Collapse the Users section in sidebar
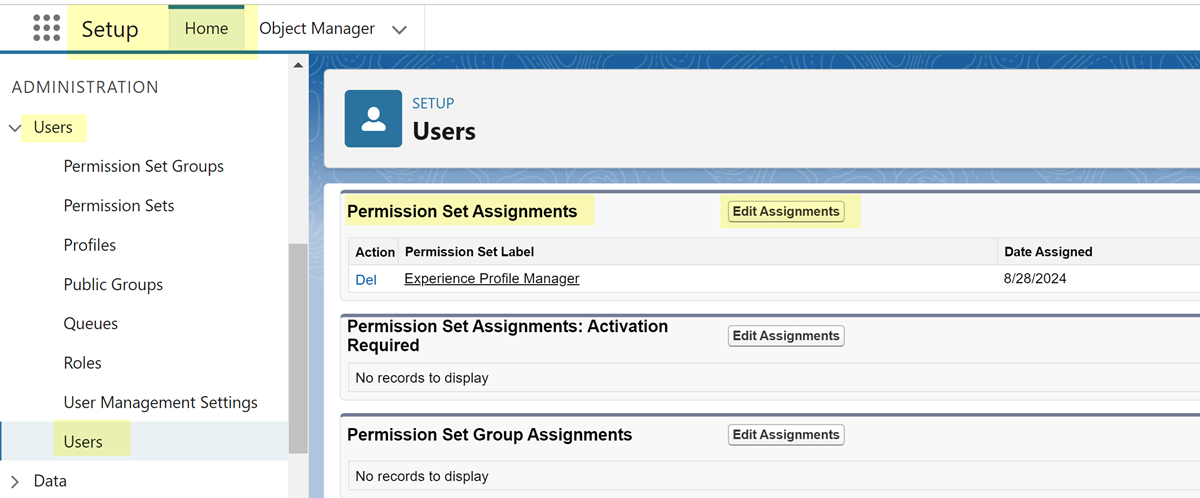This screenshot has height=498, width=1200. [15, 128]
